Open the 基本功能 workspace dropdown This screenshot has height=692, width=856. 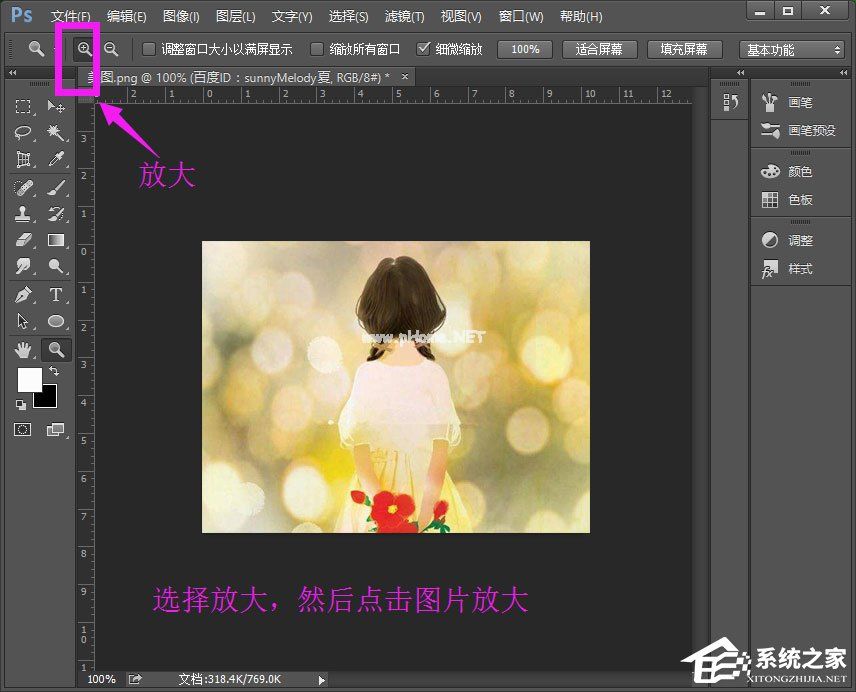[791, 48]
